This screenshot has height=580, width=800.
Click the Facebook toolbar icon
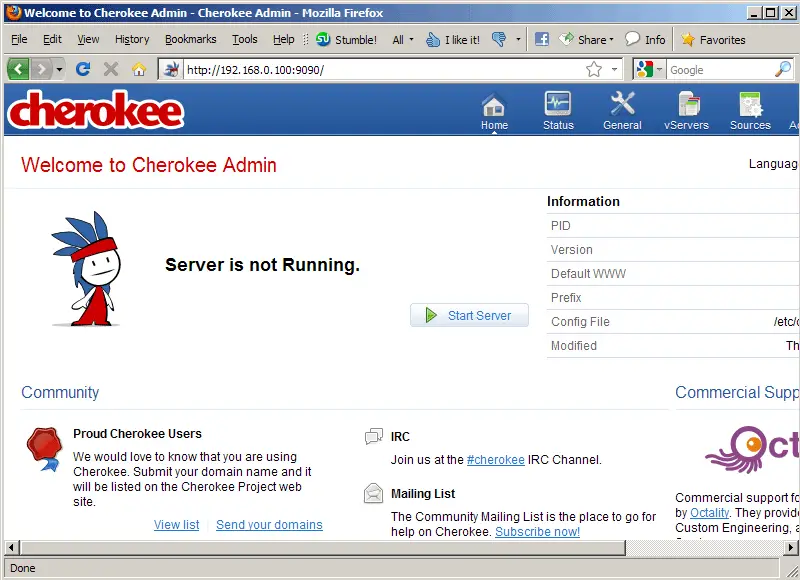coord(542,39)
